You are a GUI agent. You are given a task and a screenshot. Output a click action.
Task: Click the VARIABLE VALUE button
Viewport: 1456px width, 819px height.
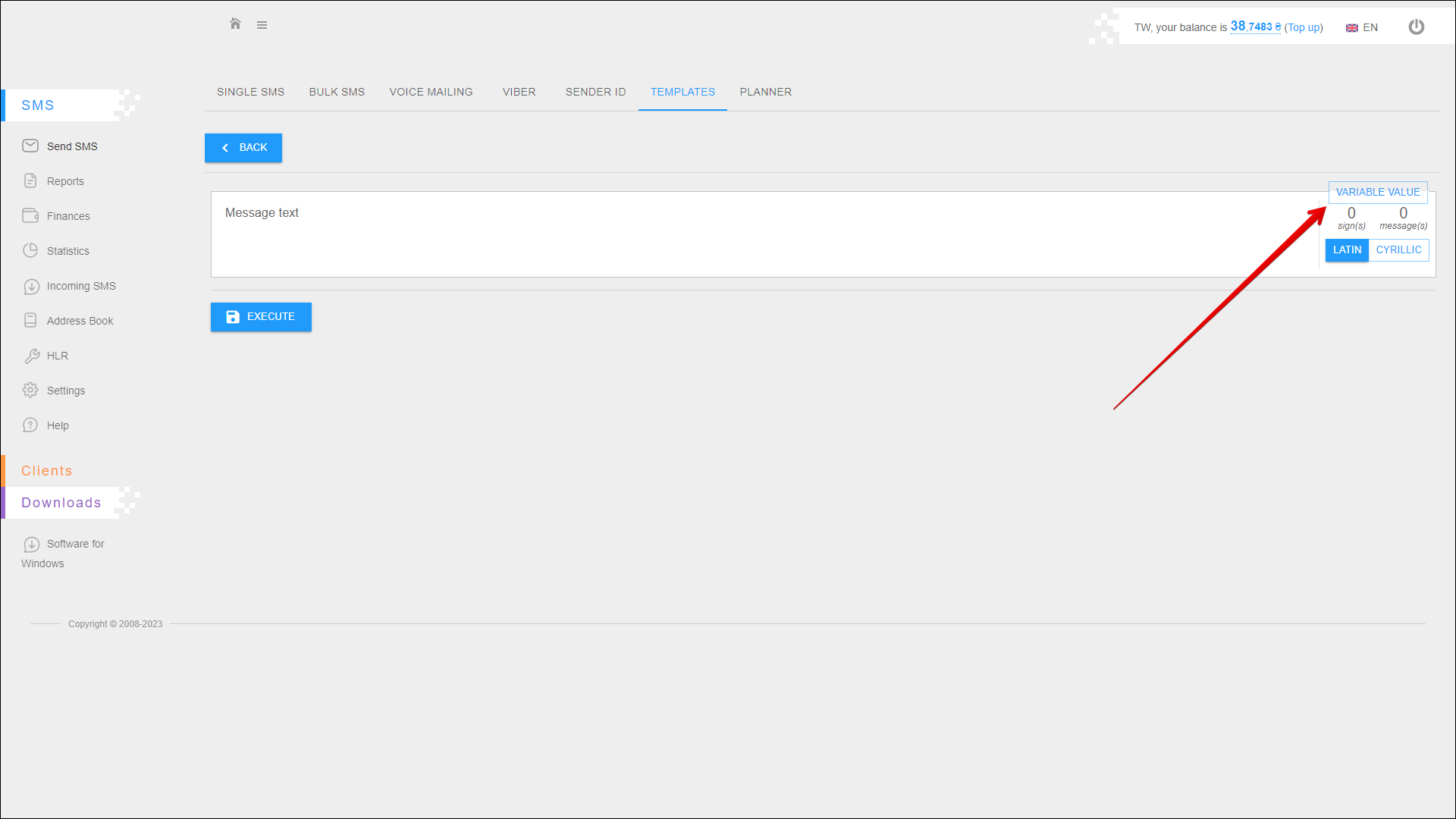pyautogui.click(x=1377, y=193)
